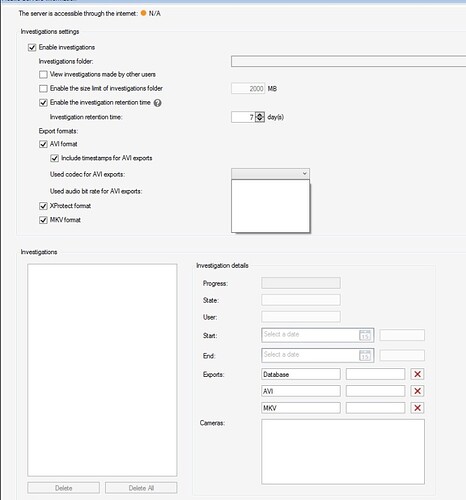Open the Start date calendar picker icon
This screenshot has height=500, width=466.
coord(365,335)
